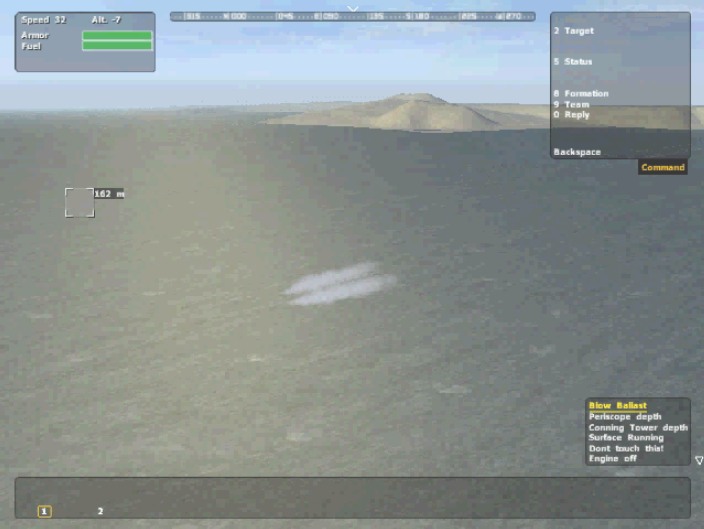Open the Reply command submenu
704x529 pixels.
click(x=572, y=115)
